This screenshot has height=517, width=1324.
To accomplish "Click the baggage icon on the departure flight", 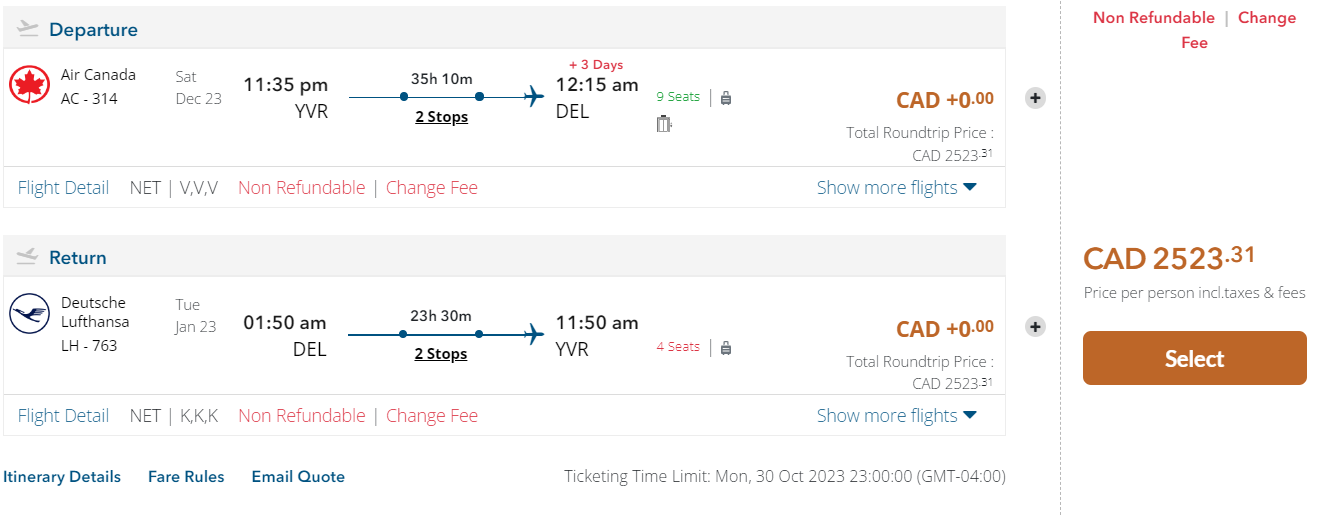I will pyautogui.click(x=726, y=98).
